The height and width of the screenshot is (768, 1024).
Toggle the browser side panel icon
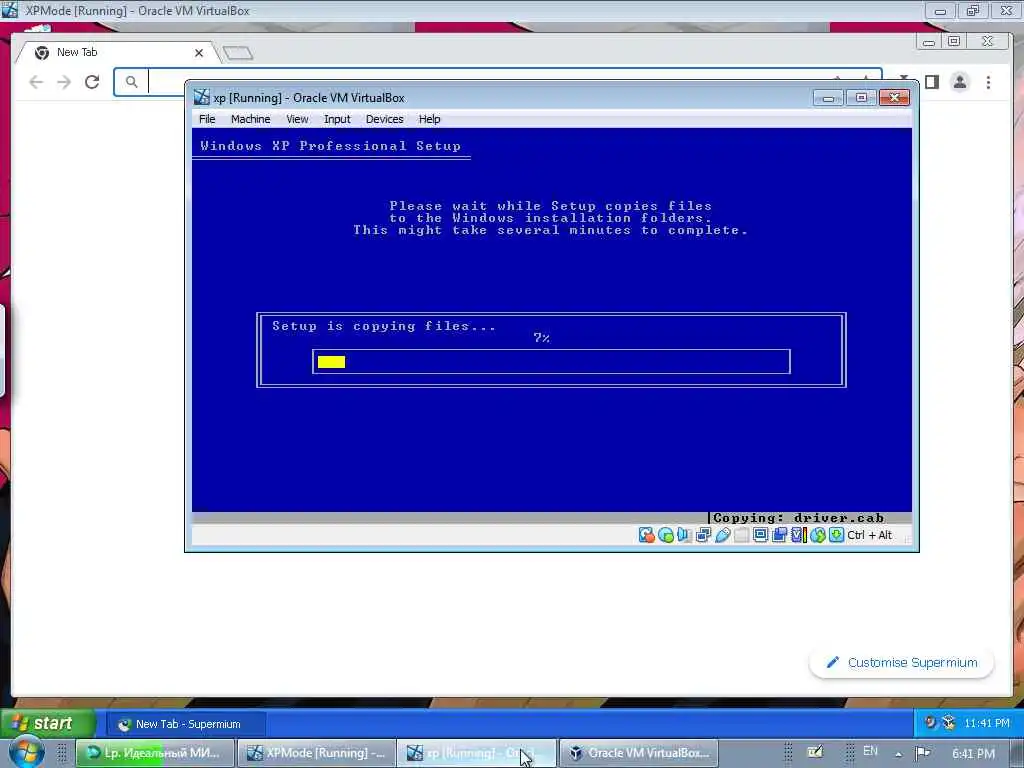tap(932, 82)
